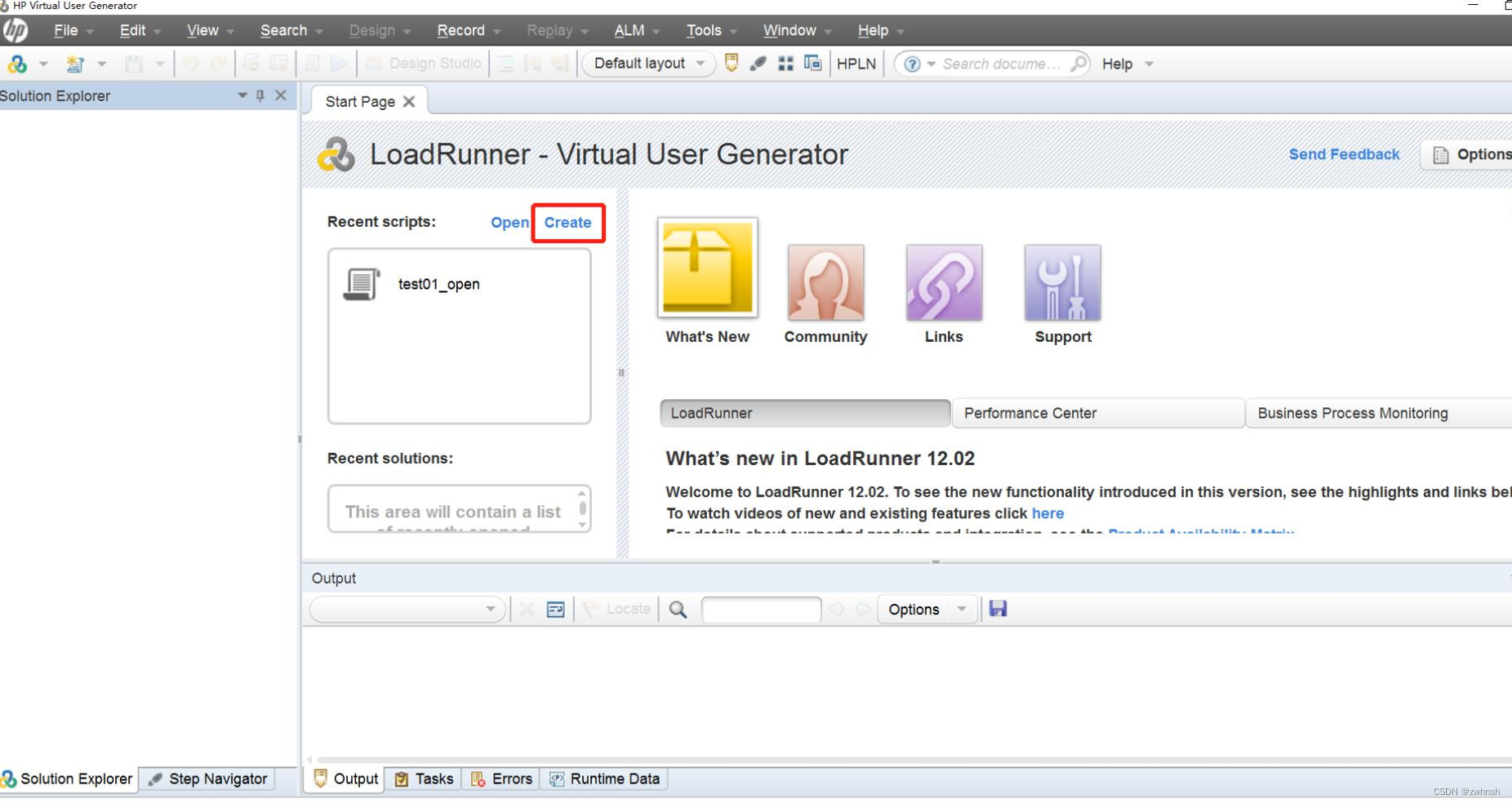Open the HP logo help icon
Screen dimensions: 1512x803
[x=16, y=30]
